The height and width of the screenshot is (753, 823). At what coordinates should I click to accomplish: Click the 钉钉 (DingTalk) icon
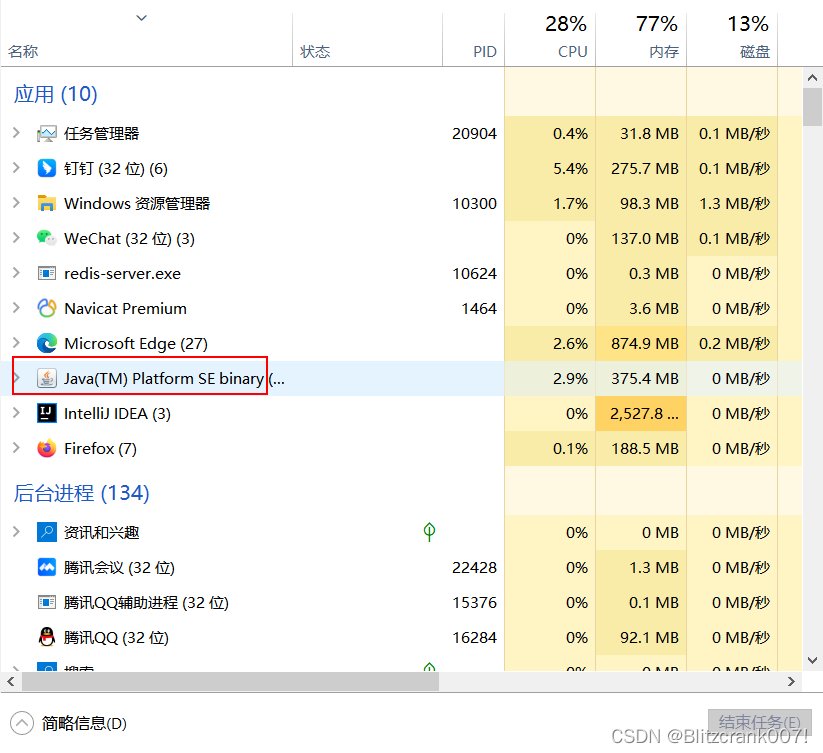(x=47, y=168)
